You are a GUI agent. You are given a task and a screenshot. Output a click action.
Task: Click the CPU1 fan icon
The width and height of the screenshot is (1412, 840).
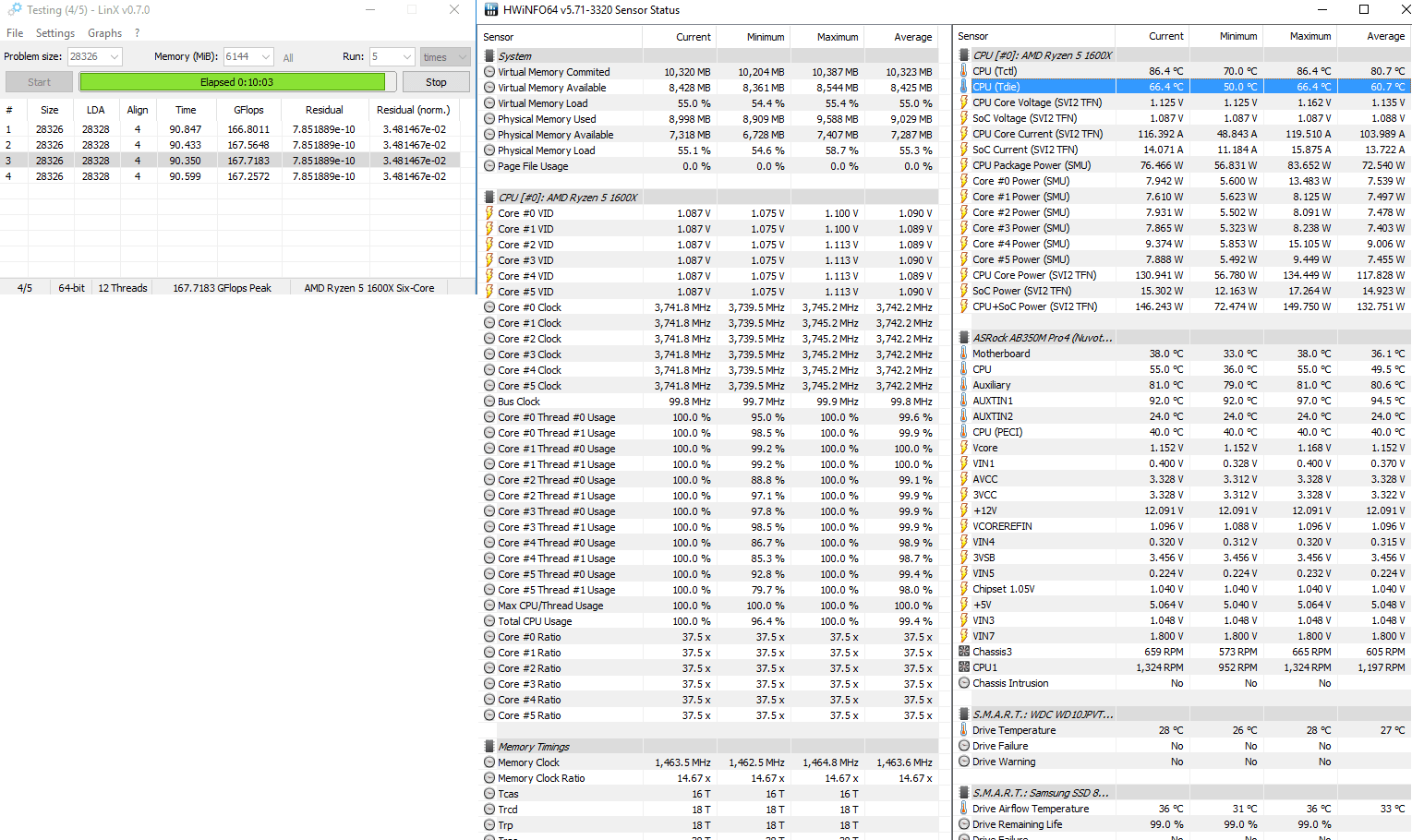[964, 667]
